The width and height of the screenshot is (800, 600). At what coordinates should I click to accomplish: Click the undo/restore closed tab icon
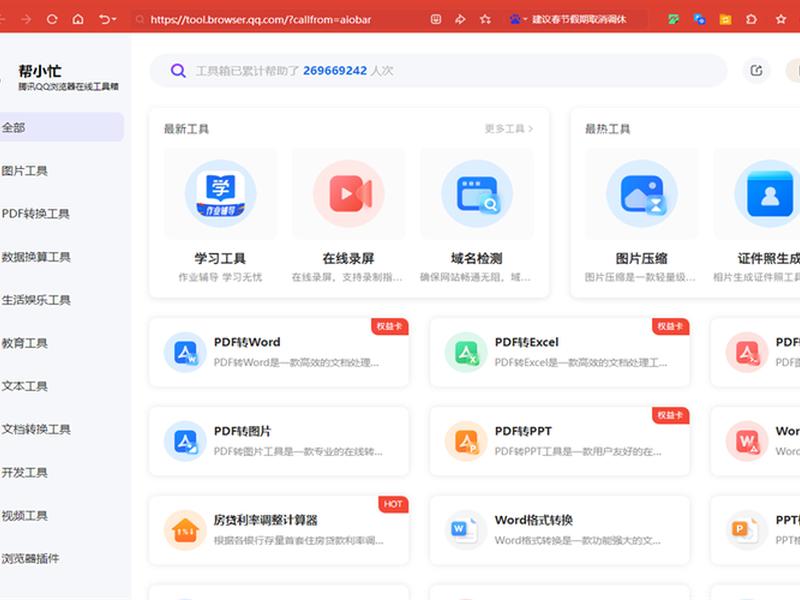104,19
